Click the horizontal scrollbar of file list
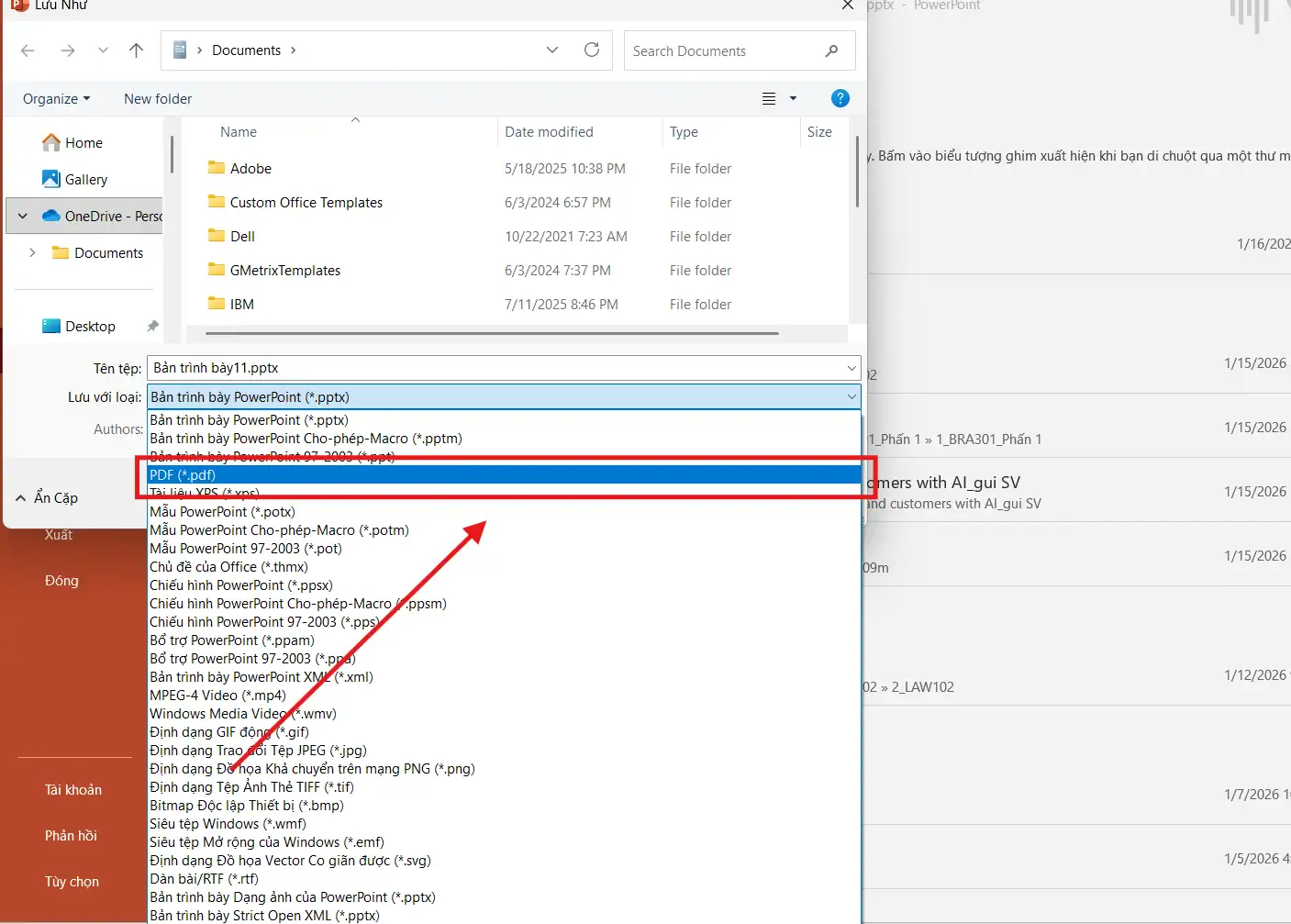1291x924 pixels. point(492,333)
